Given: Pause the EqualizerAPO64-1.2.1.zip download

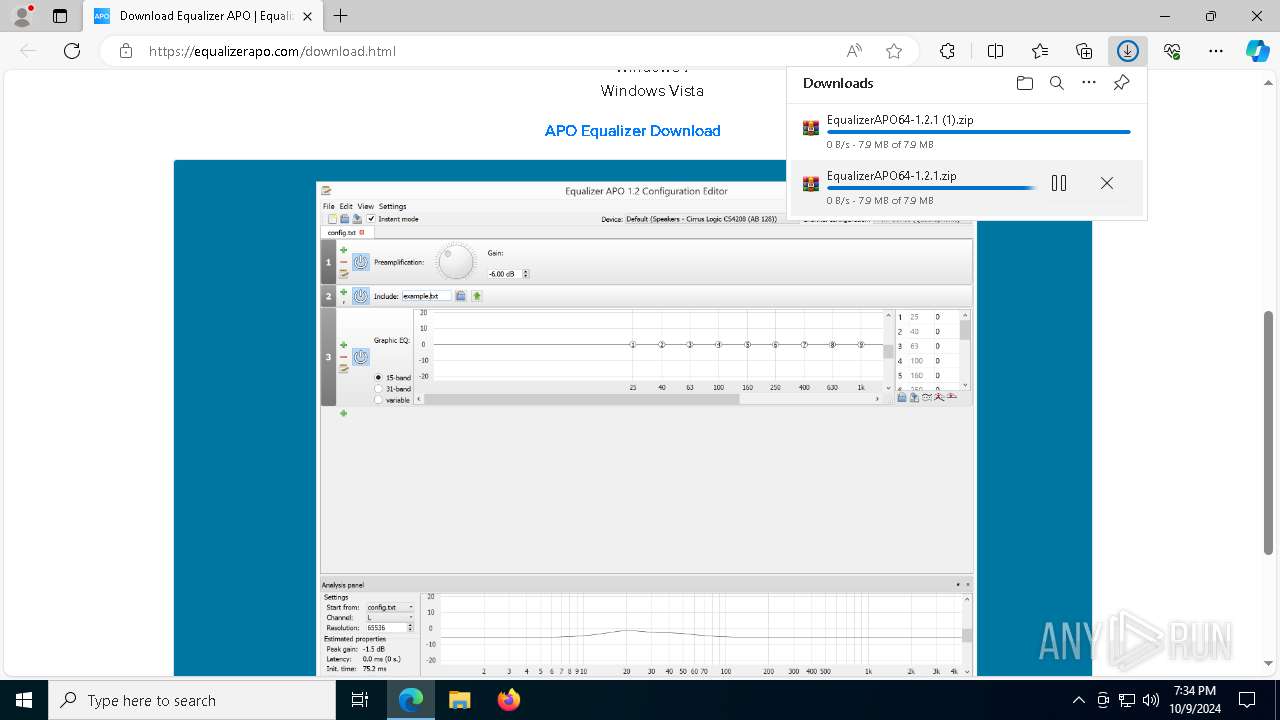Looking at the screenshot, I should [1059, 183].
